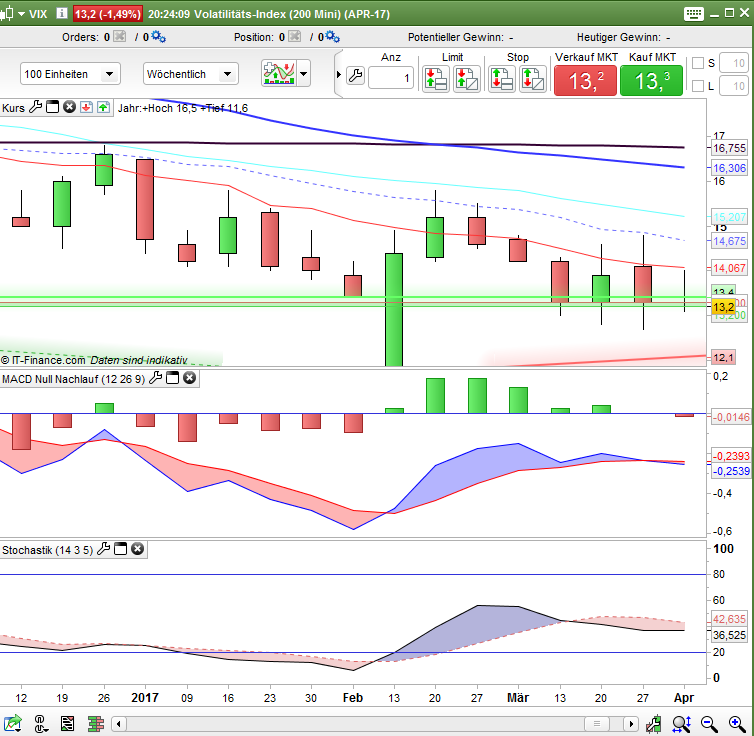754x736 pixels.
Task: Sell at market Verkauf MKT 13,2
Action: click(x=585, y=80)
